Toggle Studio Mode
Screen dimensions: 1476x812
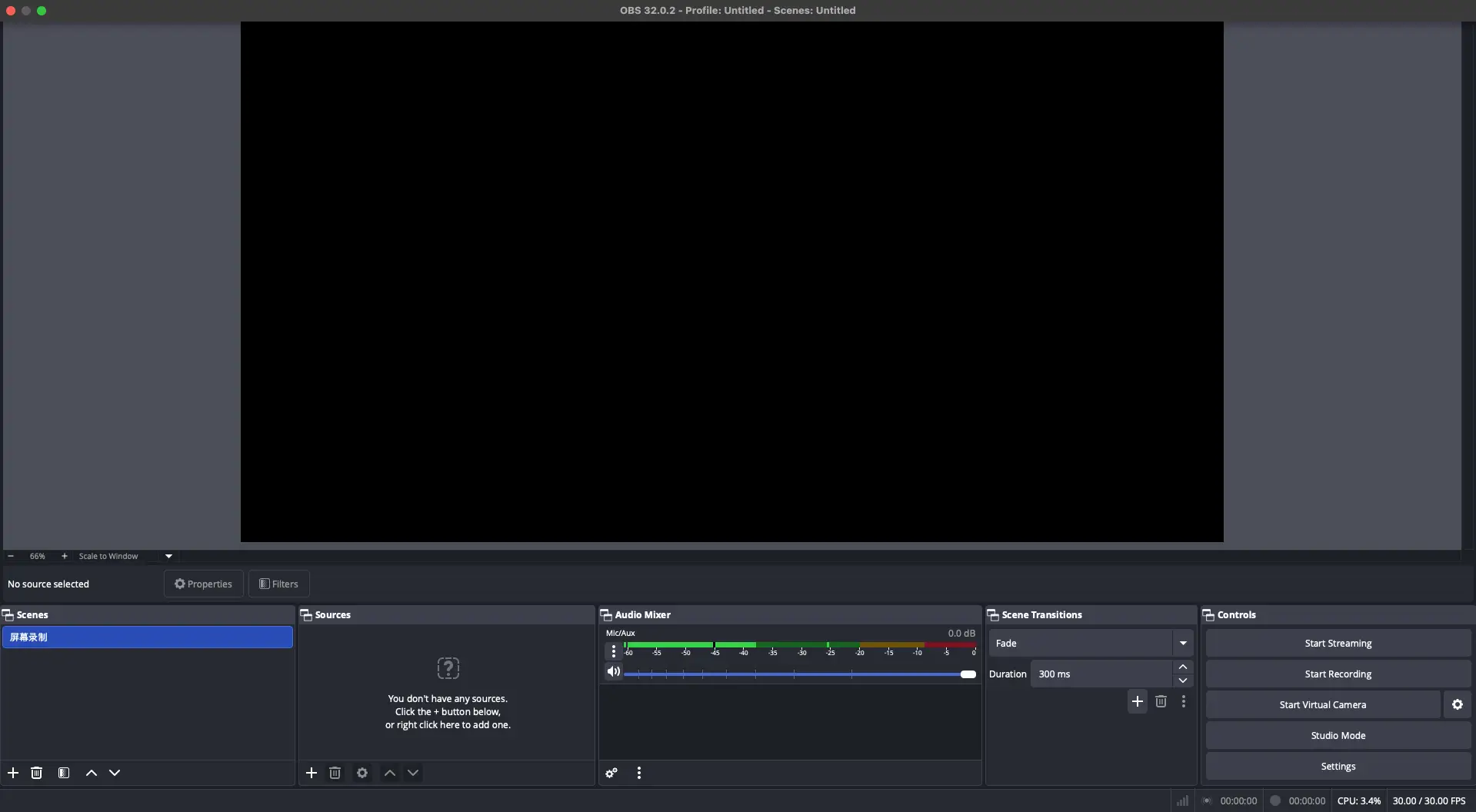[1338, 735]
